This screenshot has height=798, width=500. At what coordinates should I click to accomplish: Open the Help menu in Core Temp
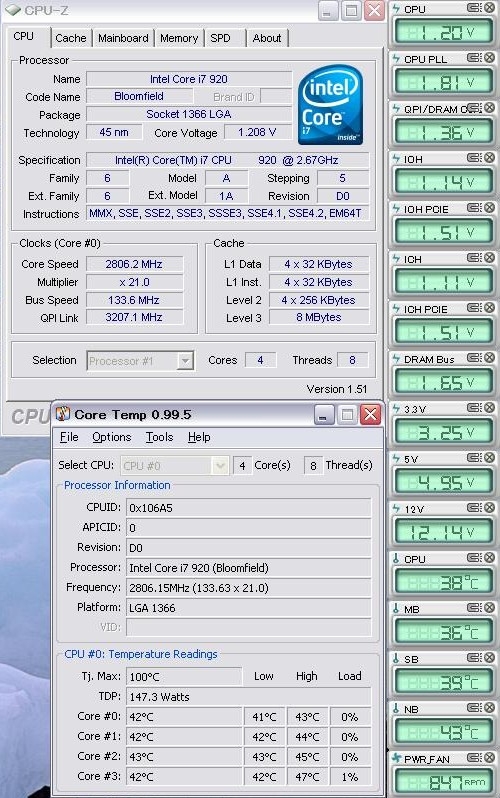[199, 437]
